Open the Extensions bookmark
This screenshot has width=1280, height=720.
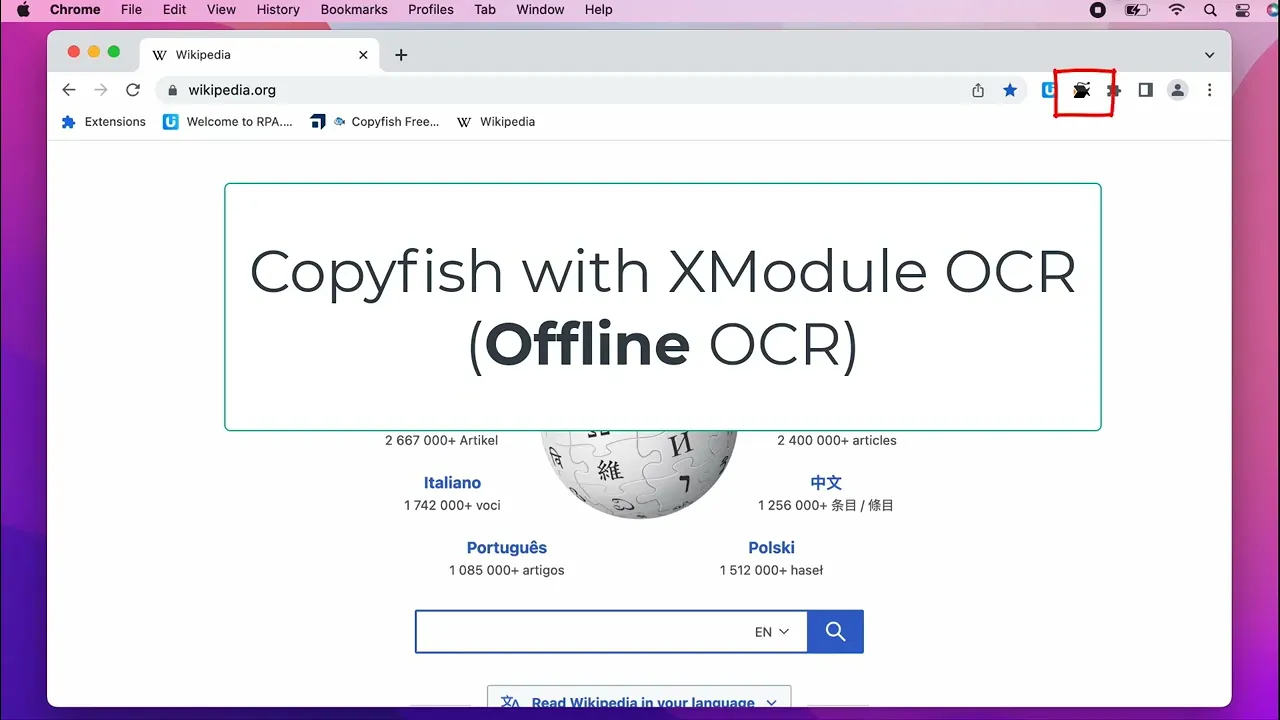104,122
